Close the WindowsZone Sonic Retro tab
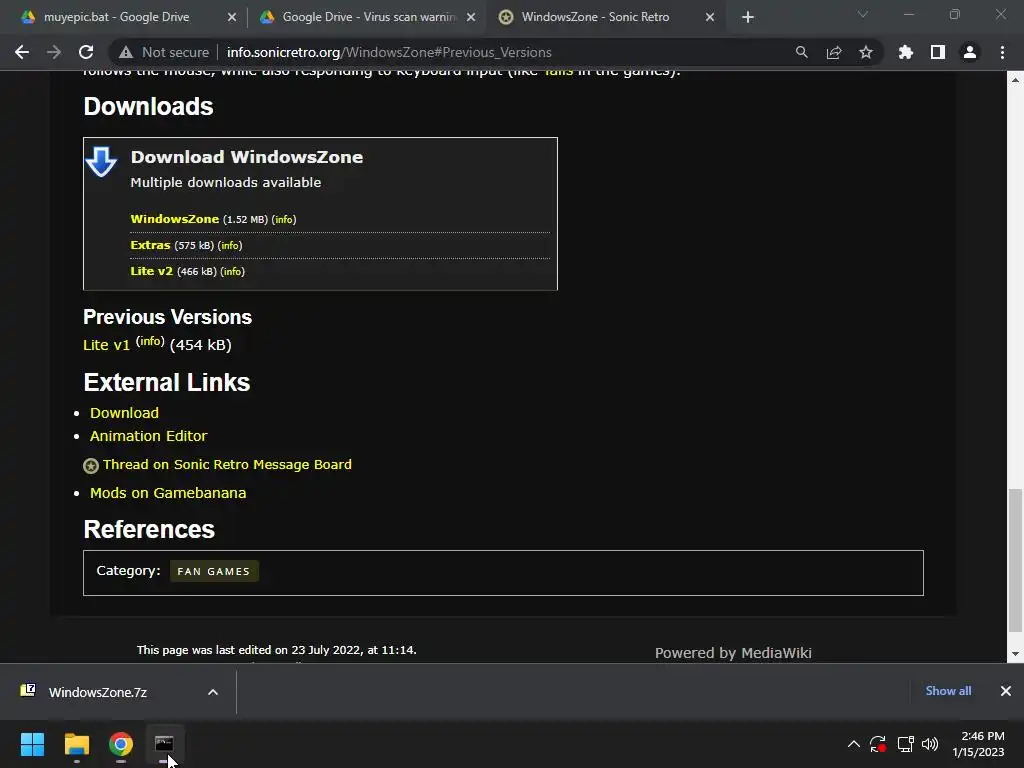This screenshot has width=1024, height=768. (710, 17)
